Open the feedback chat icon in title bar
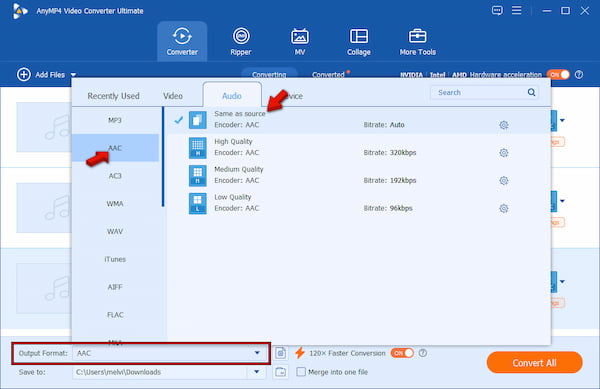The height and width of the screenshot is (389, 600). click(497, 10)
